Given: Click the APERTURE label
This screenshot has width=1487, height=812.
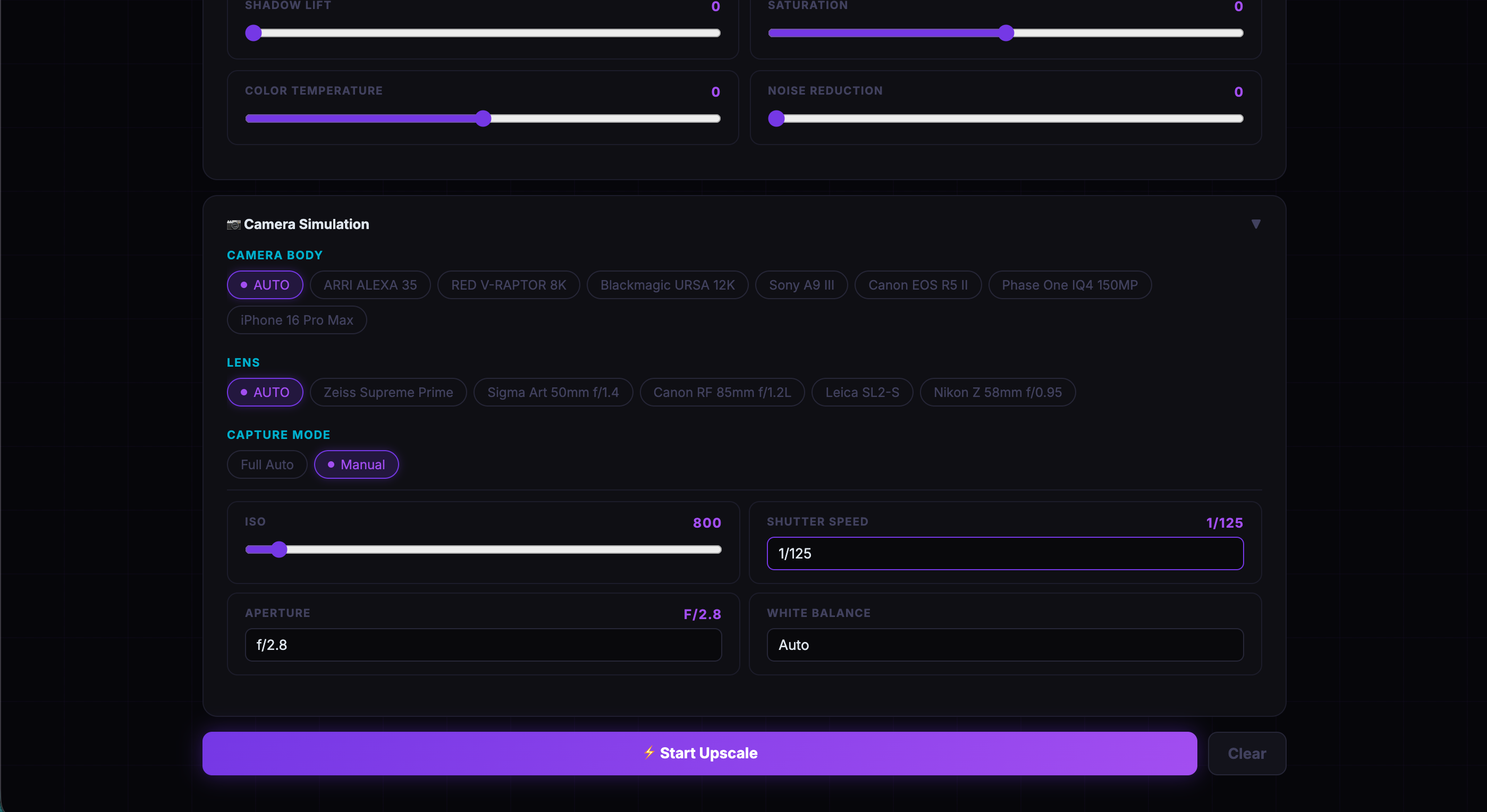Looking at the screenshot, I should tap(277, 613).
